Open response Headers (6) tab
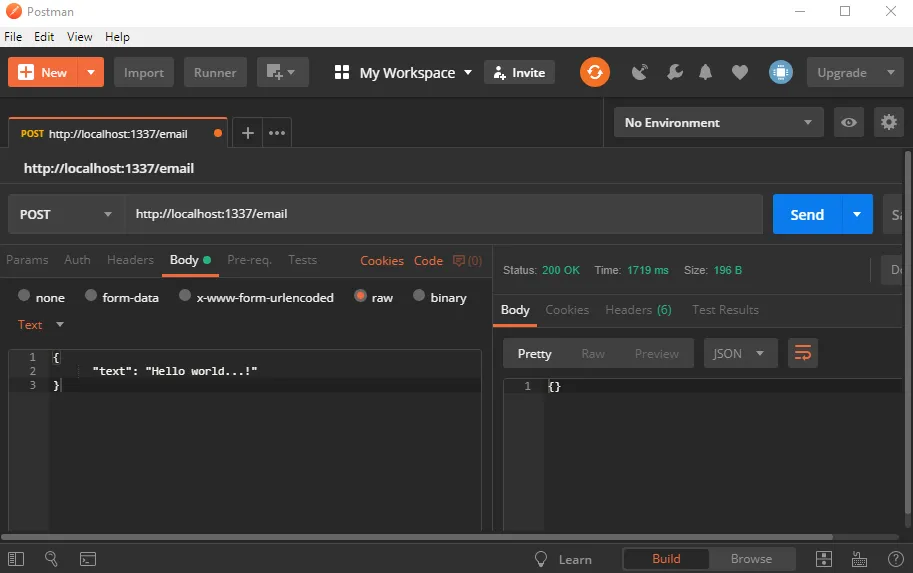 click(638, 310)
